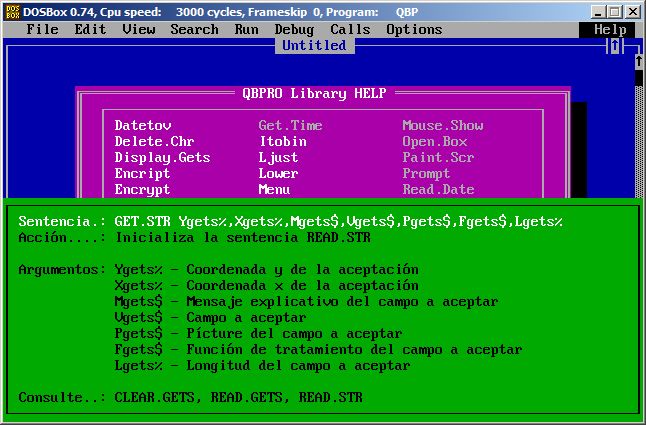This screenshot has height=425, width=646.
Task: Open the Search menu
Action: coord(194,30)
